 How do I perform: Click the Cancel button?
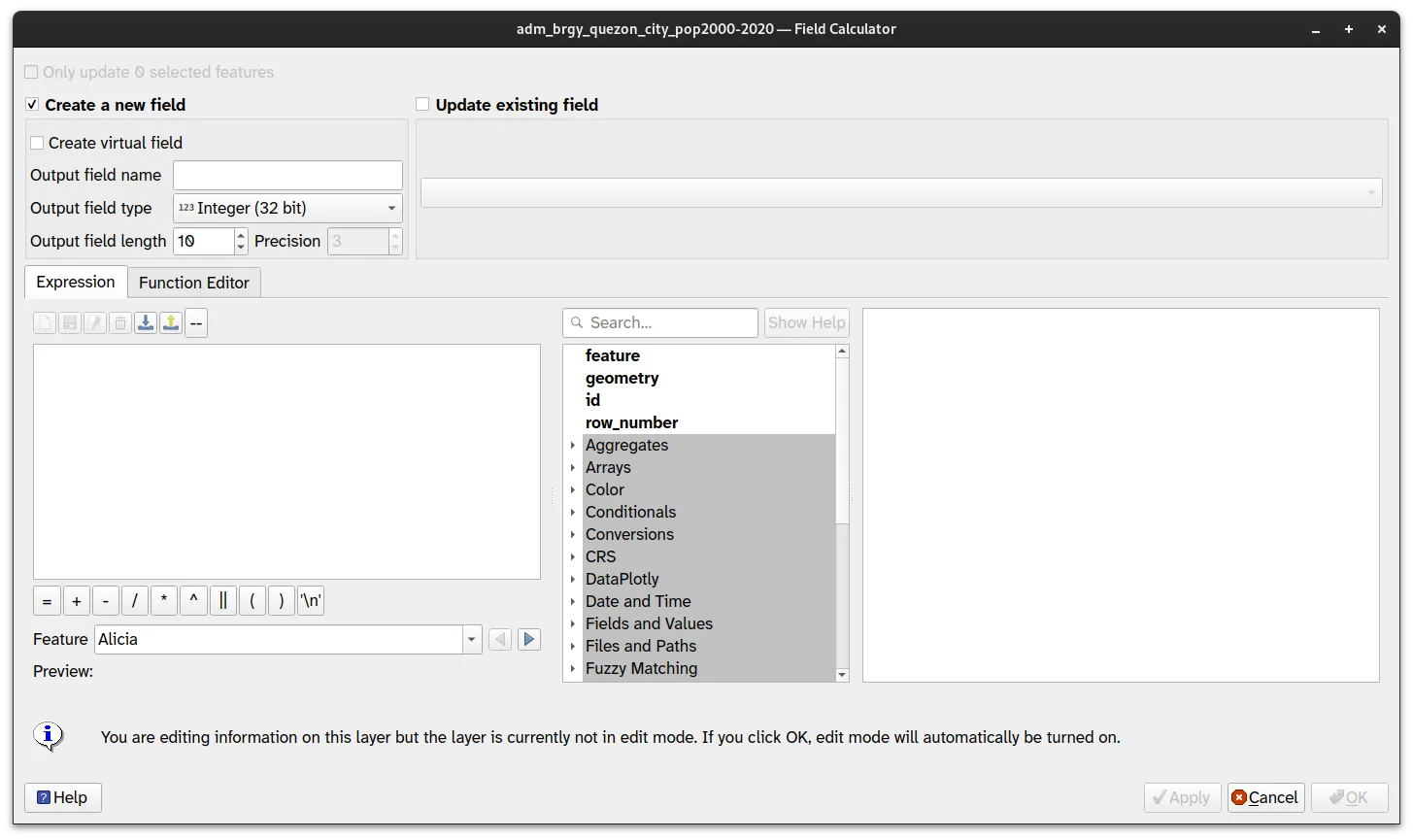1265,797
